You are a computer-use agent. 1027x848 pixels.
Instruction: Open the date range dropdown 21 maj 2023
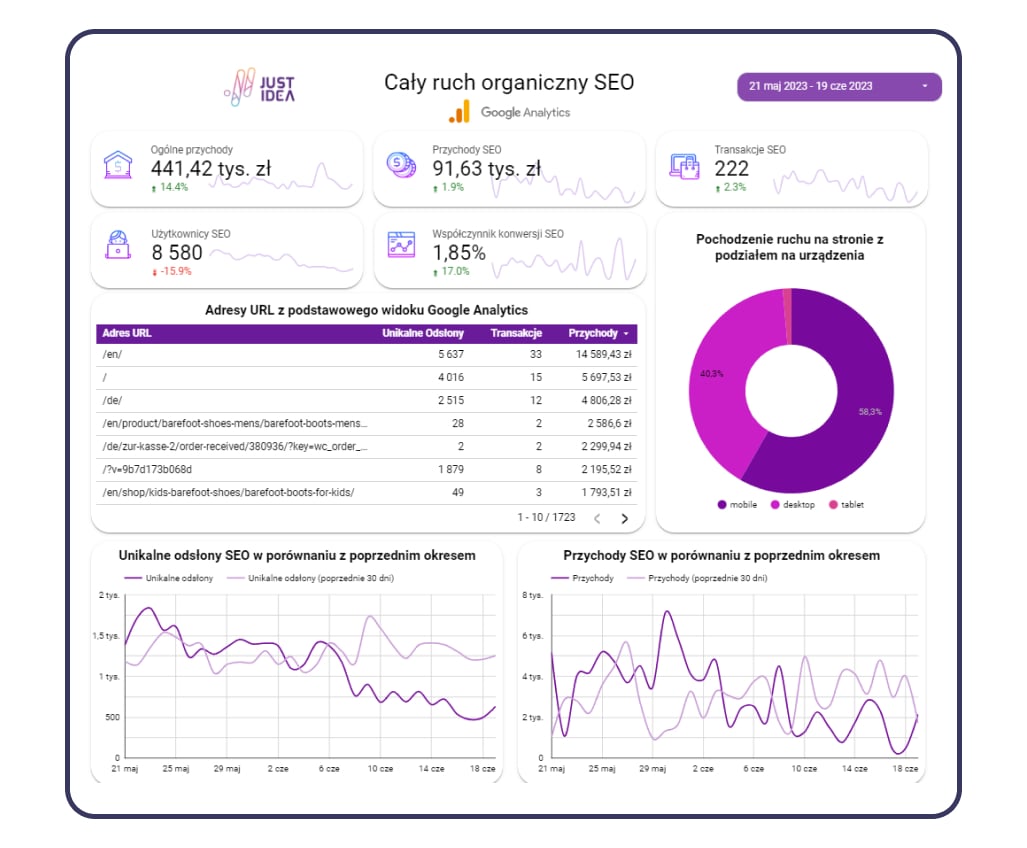click(839, 86)
